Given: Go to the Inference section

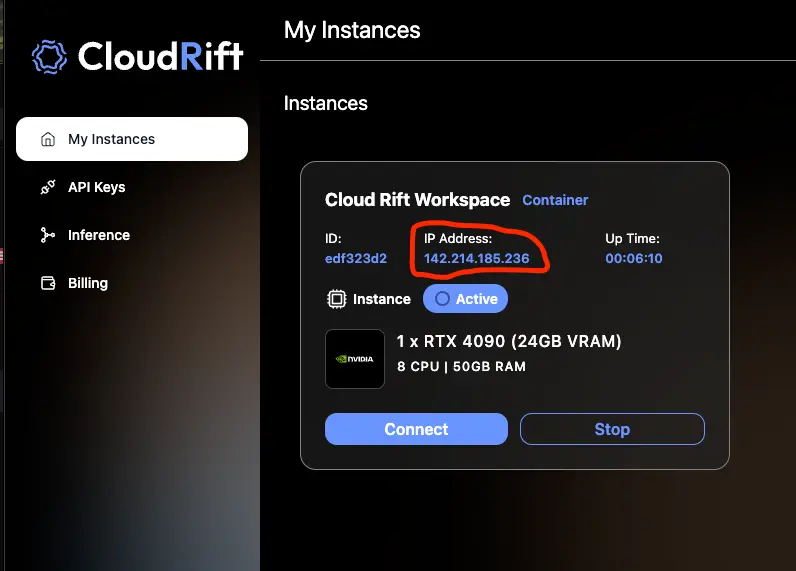Looking at the screenshot, I should [98, 235].
